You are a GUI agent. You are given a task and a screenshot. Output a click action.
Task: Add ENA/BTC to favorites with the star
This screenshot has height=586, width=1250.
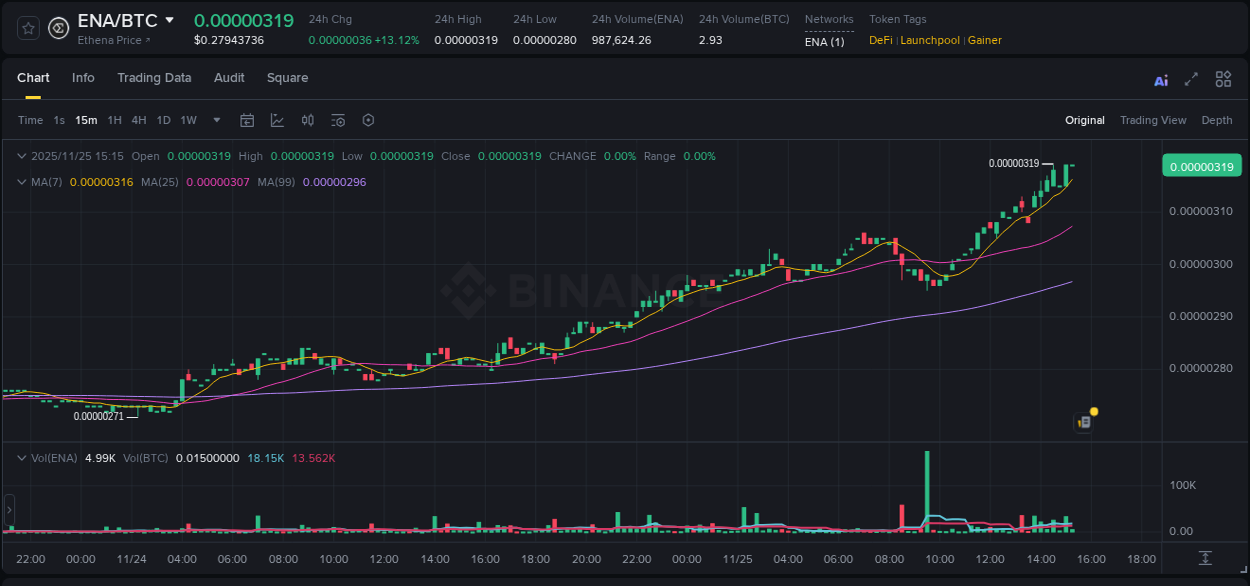pos(27,28)
